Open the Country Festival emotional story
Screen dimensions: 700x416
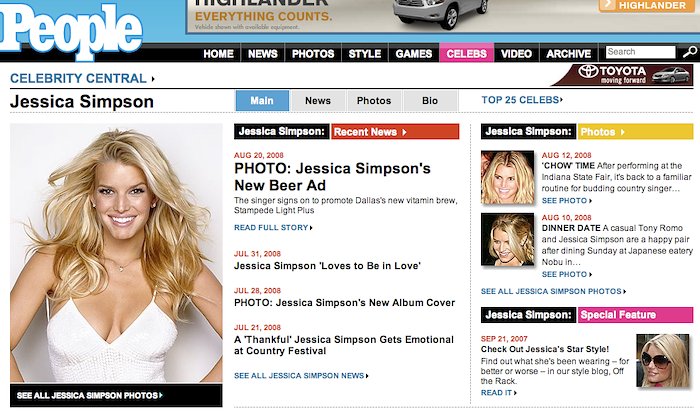(x=344, y=345)
